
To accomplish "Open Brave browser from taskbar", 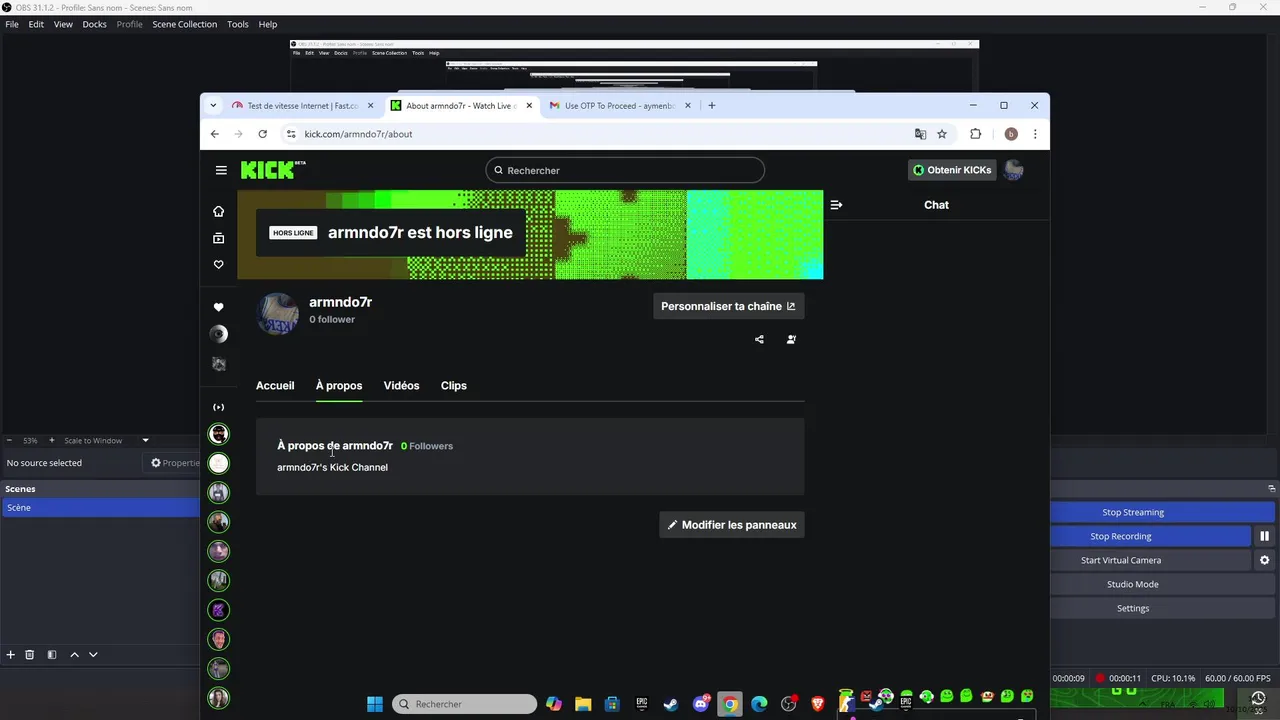I will [818, 704].
